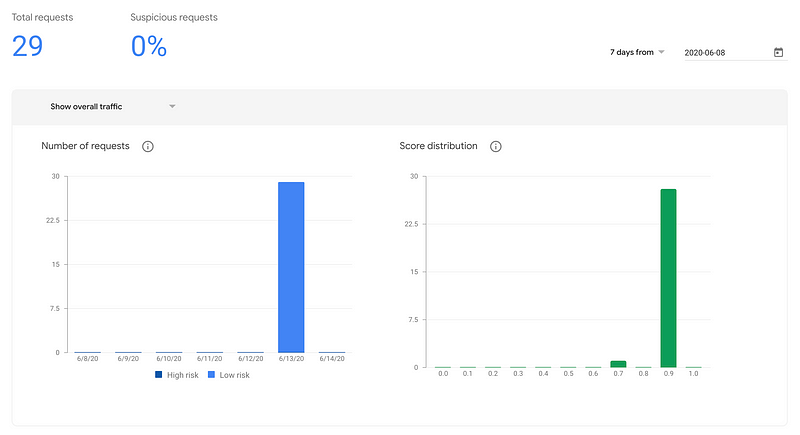
Task: Click the 6/14/20 axis date label
Action: point(332,359)
